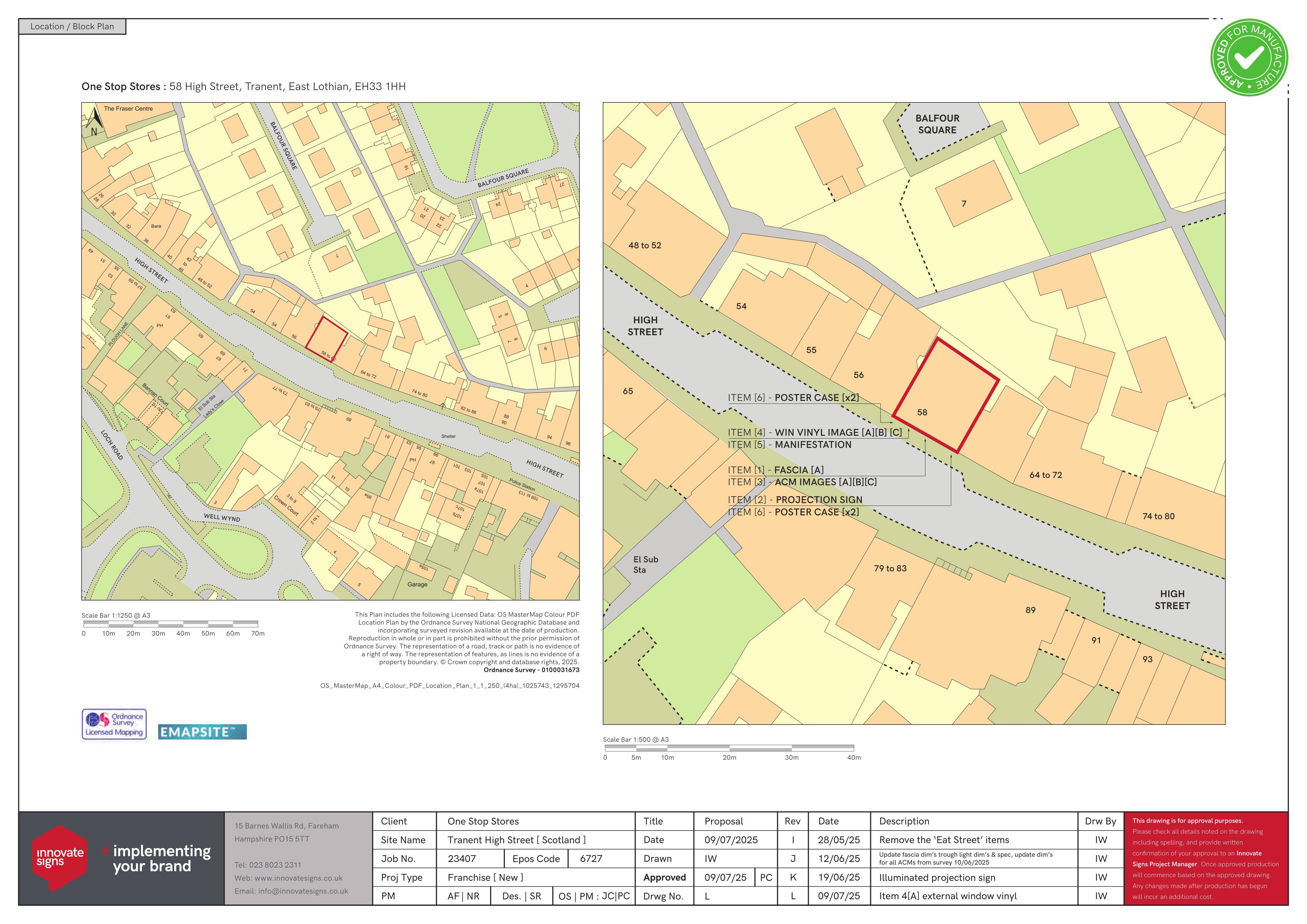Click the "ITEM [3] - ACM IMAGES" callout
Screen dimensions: 1307x924
click(802, 482)
